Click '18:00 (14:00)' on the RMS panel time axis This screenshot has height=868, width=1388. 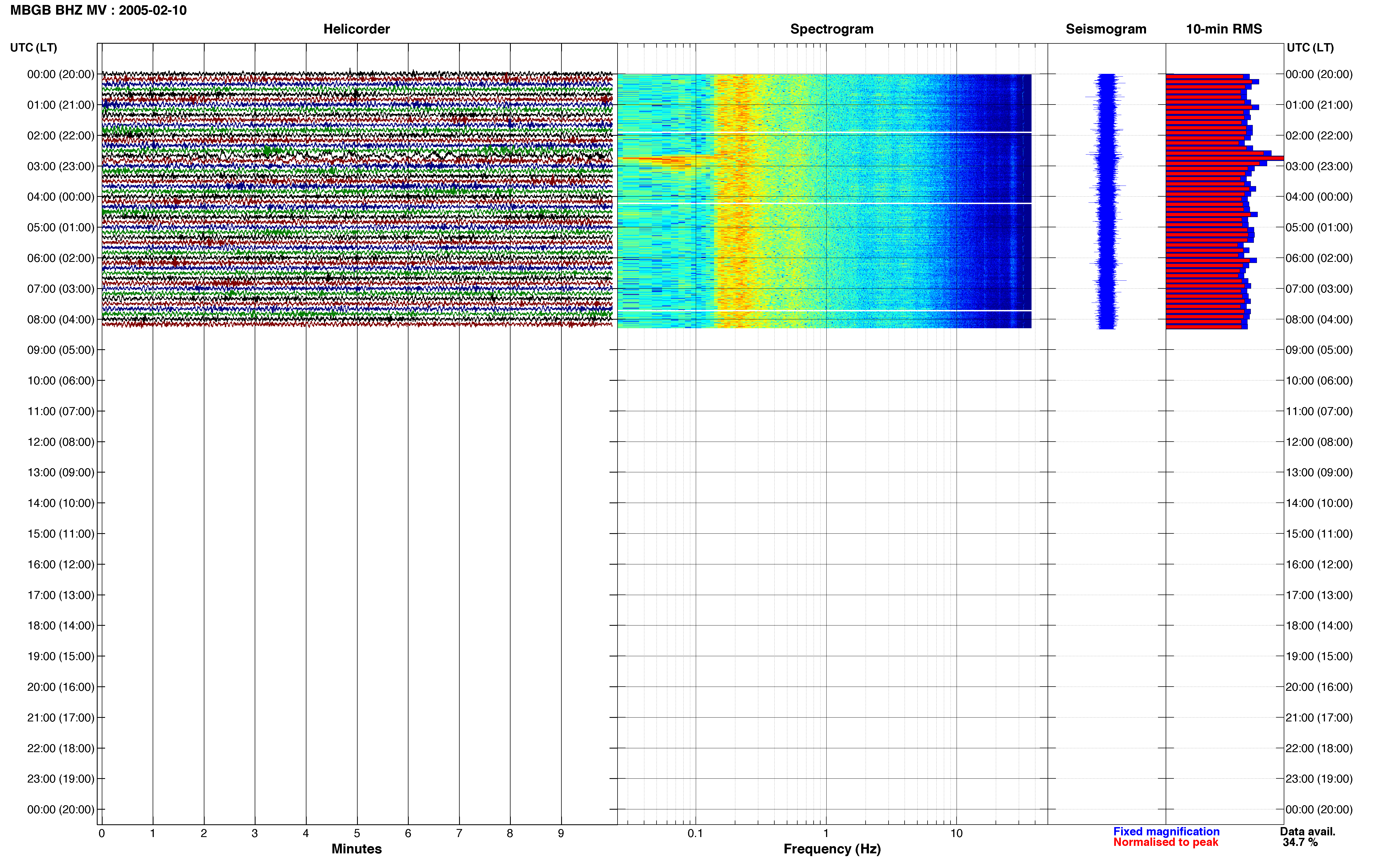point(1319,625)
